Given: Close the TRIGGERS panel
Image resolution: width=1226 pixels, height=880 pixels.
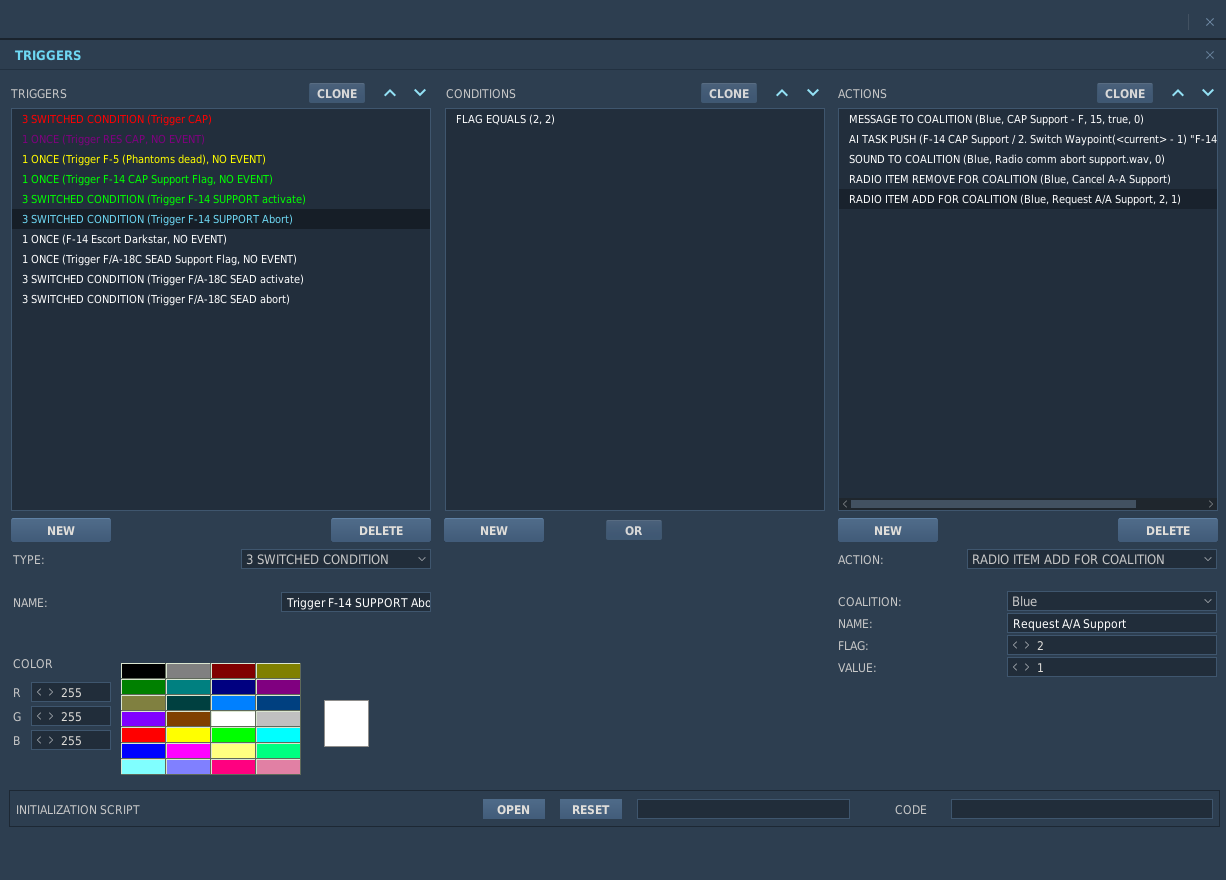Looking at the screenshot, I should [x=1209, y=55].
